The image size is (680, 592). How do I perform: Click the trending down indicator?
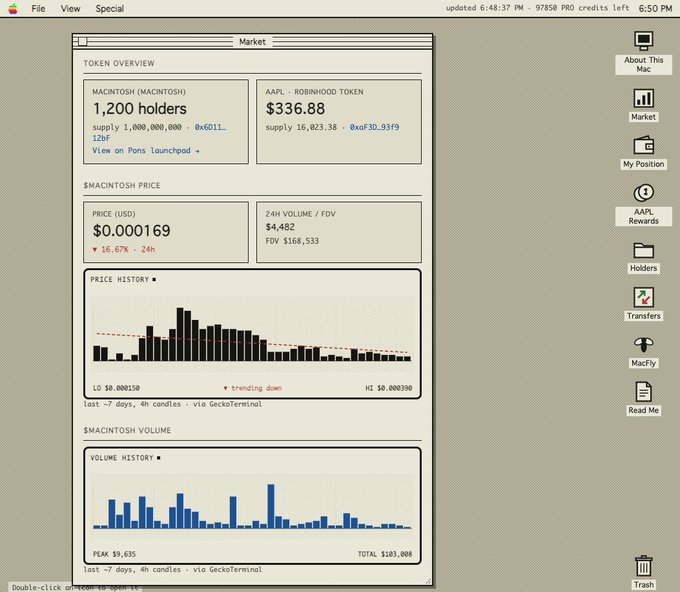[x=252, y=388]
